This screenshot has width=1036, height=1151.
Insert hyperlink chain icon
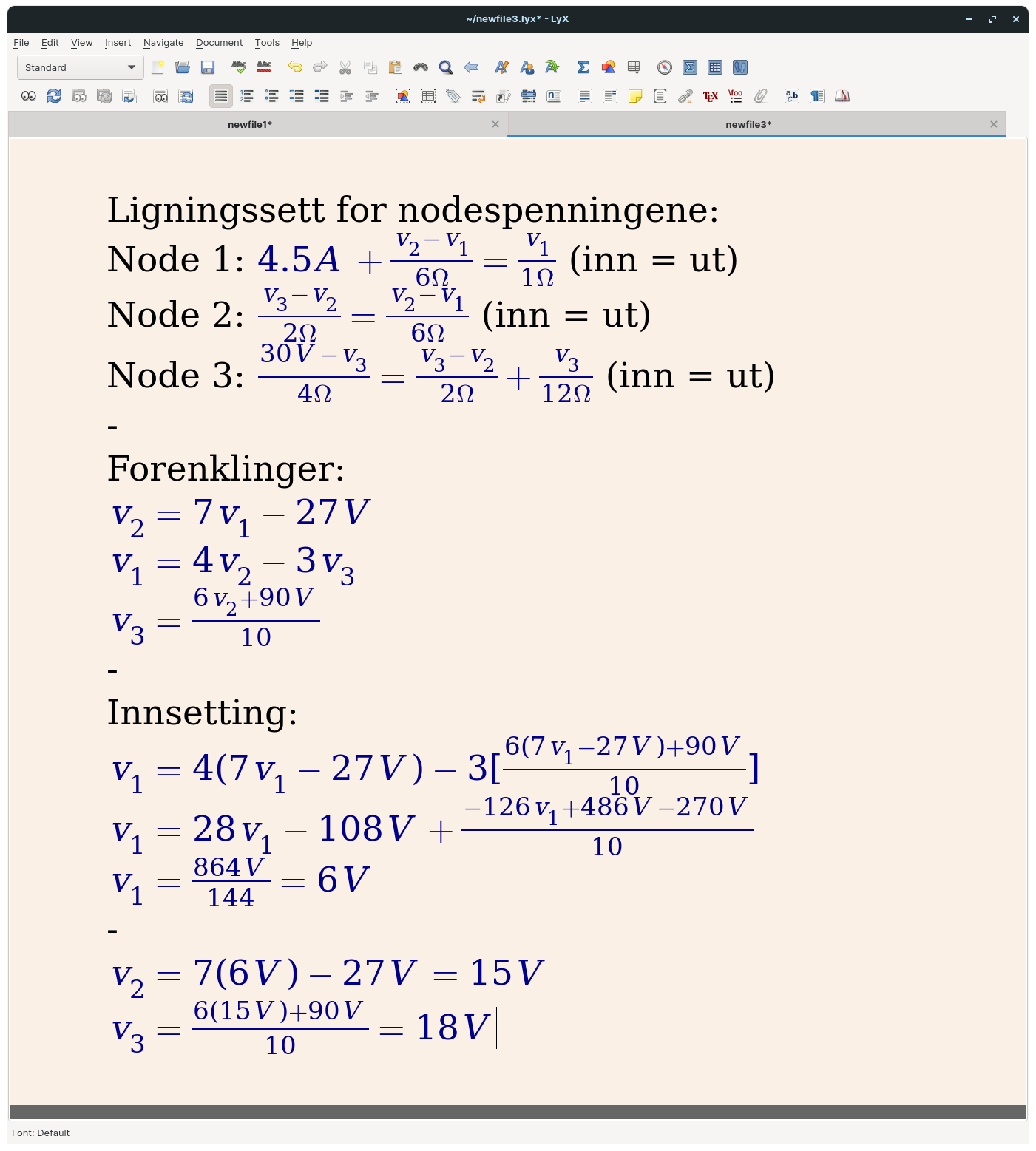685,96
